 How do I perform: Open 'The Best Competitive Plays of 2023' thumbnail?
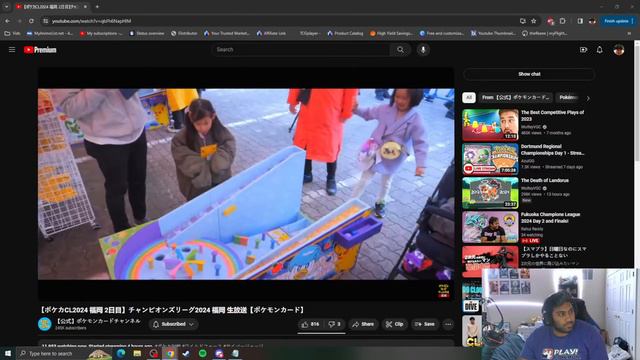tap(490, 124)
